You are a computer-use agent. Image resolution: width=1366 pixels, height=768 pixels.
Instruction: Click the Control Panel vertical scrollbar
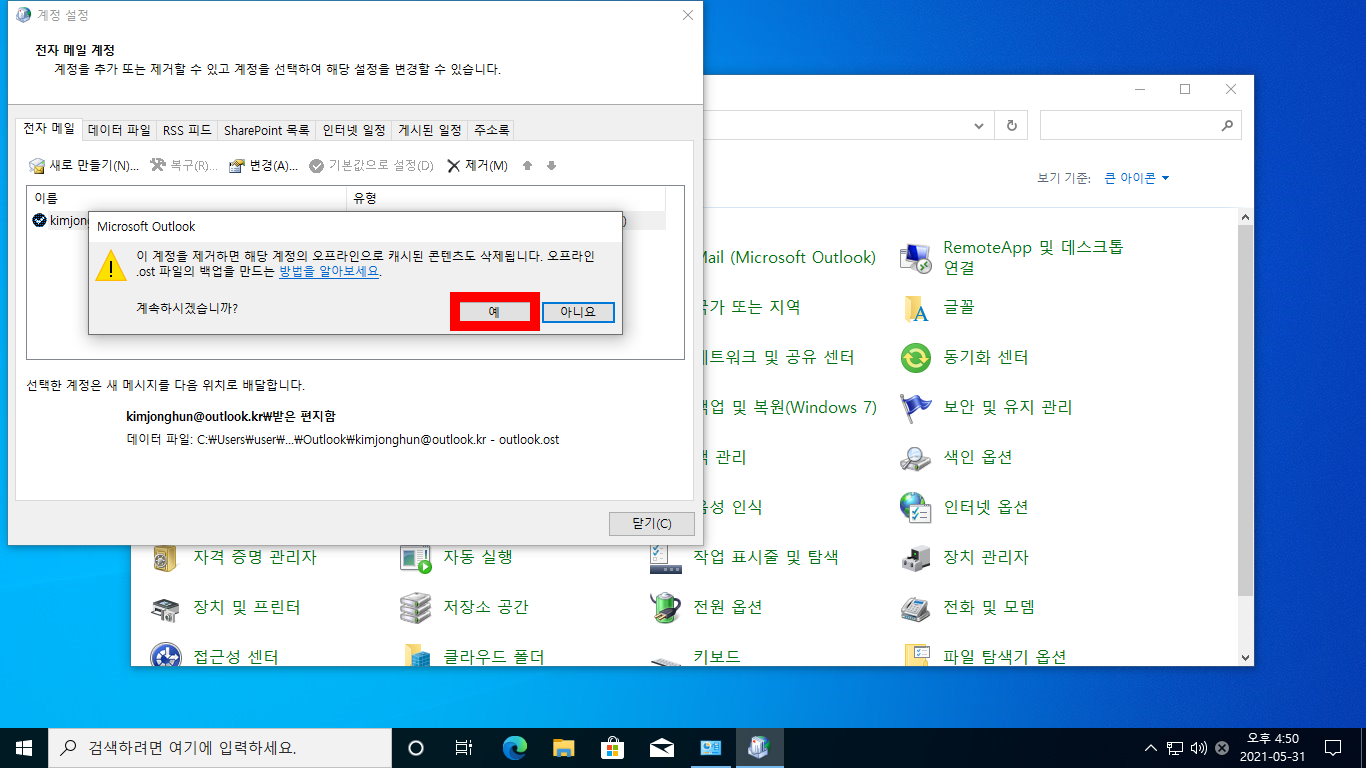pyautogui.click(x=1246, y=410)
